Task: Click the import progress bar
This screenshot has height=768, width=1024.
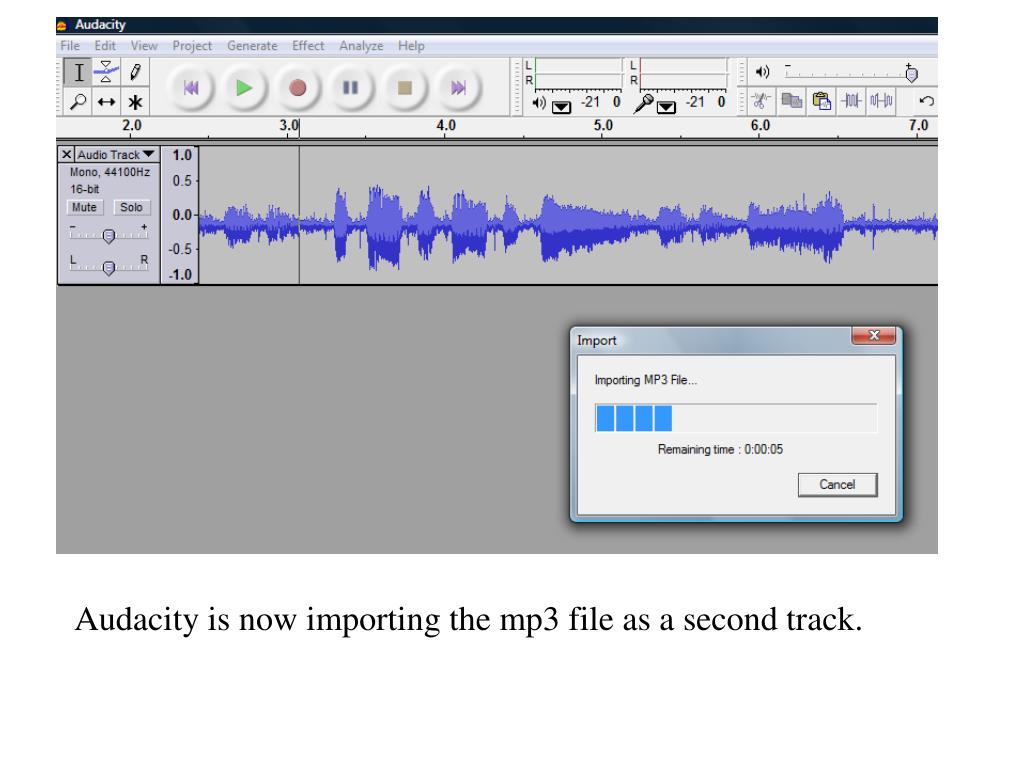Action: (736, 418)
